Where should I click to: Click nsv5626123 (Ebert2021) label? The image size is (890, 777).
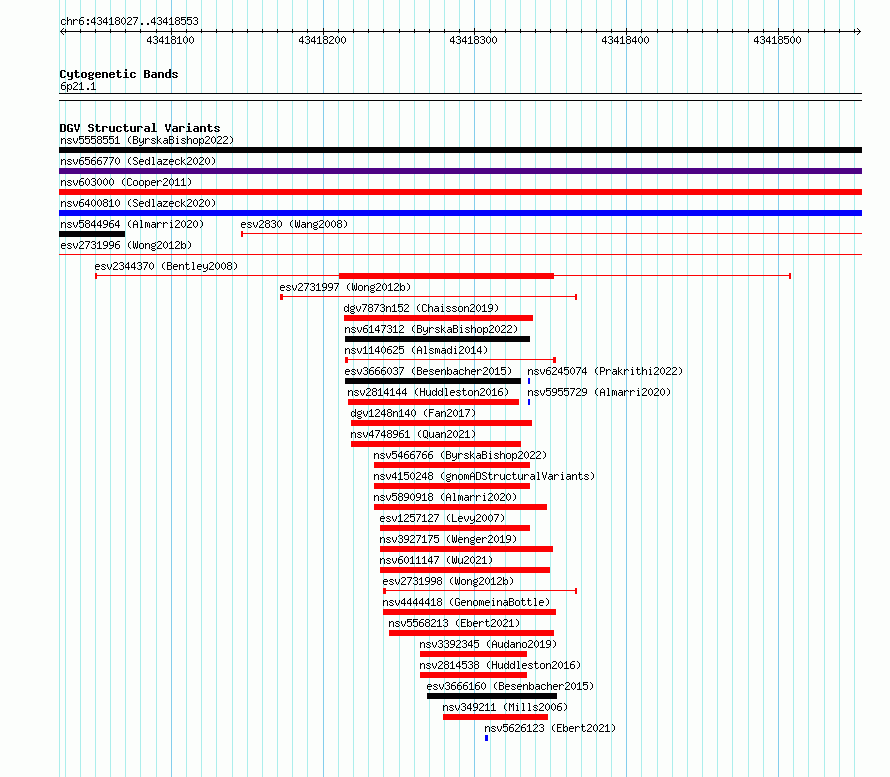[550, 728]
